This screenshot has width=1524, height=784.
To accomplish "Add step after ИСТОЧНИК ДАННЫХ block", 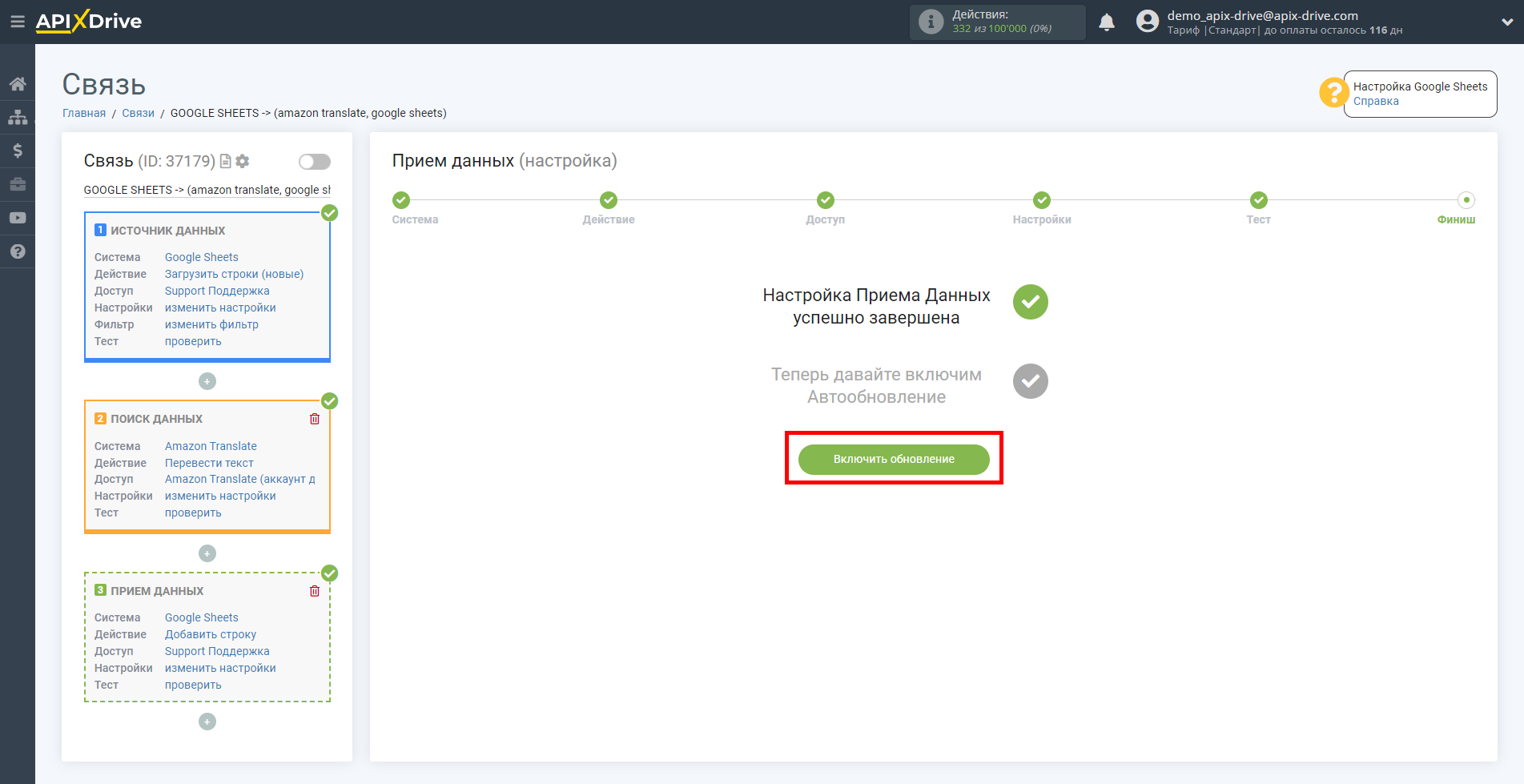I will click(x=207, y=381).
